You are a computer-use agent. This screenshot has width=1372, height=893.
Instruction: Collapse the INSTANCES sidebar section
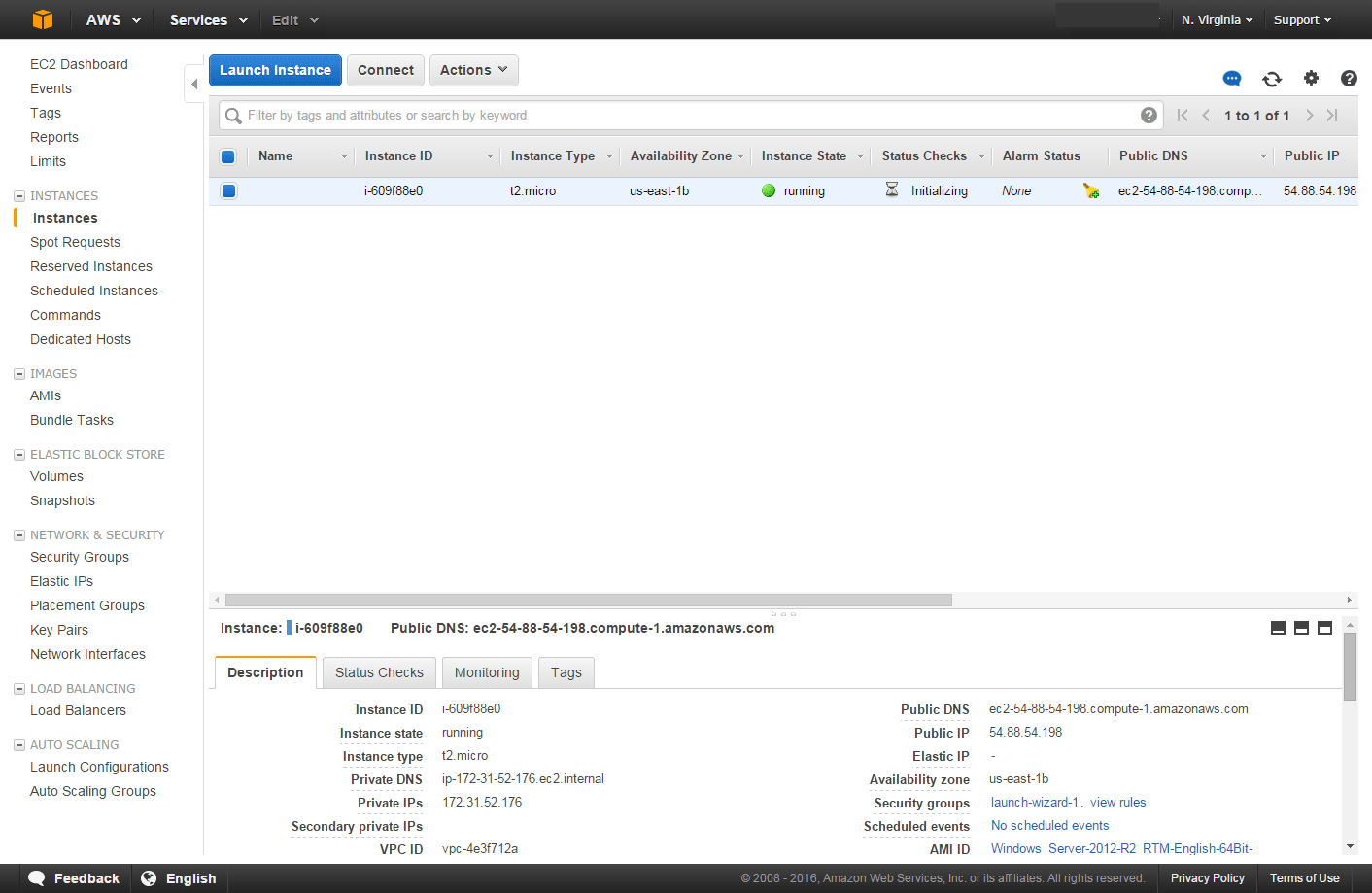click(19, 196)
